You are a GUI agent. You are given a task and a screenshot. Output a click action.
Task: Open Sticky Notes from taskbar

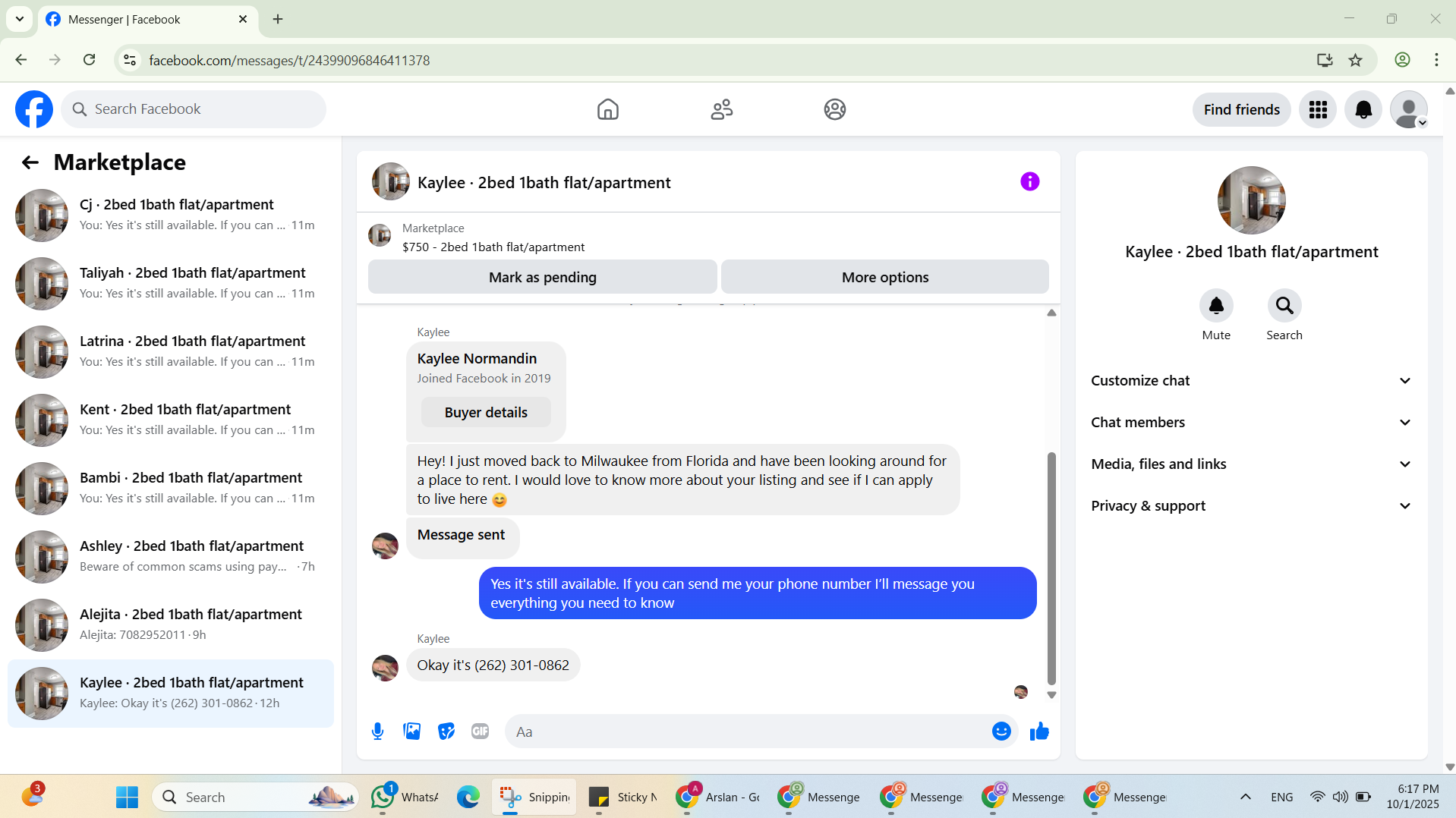point(622,797)
